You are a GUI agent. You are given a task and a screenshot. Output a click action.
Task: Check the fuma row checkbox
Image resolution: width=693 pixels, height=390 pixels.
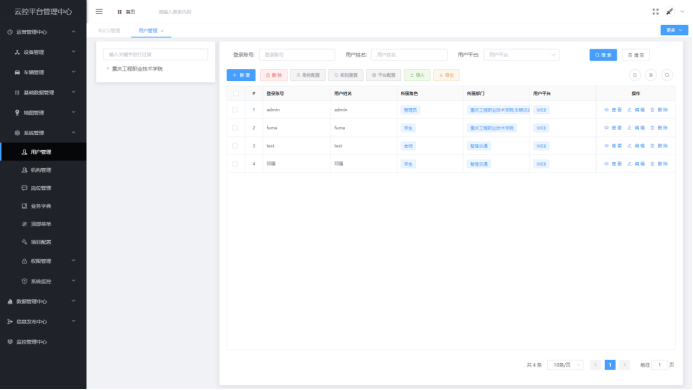235,128
